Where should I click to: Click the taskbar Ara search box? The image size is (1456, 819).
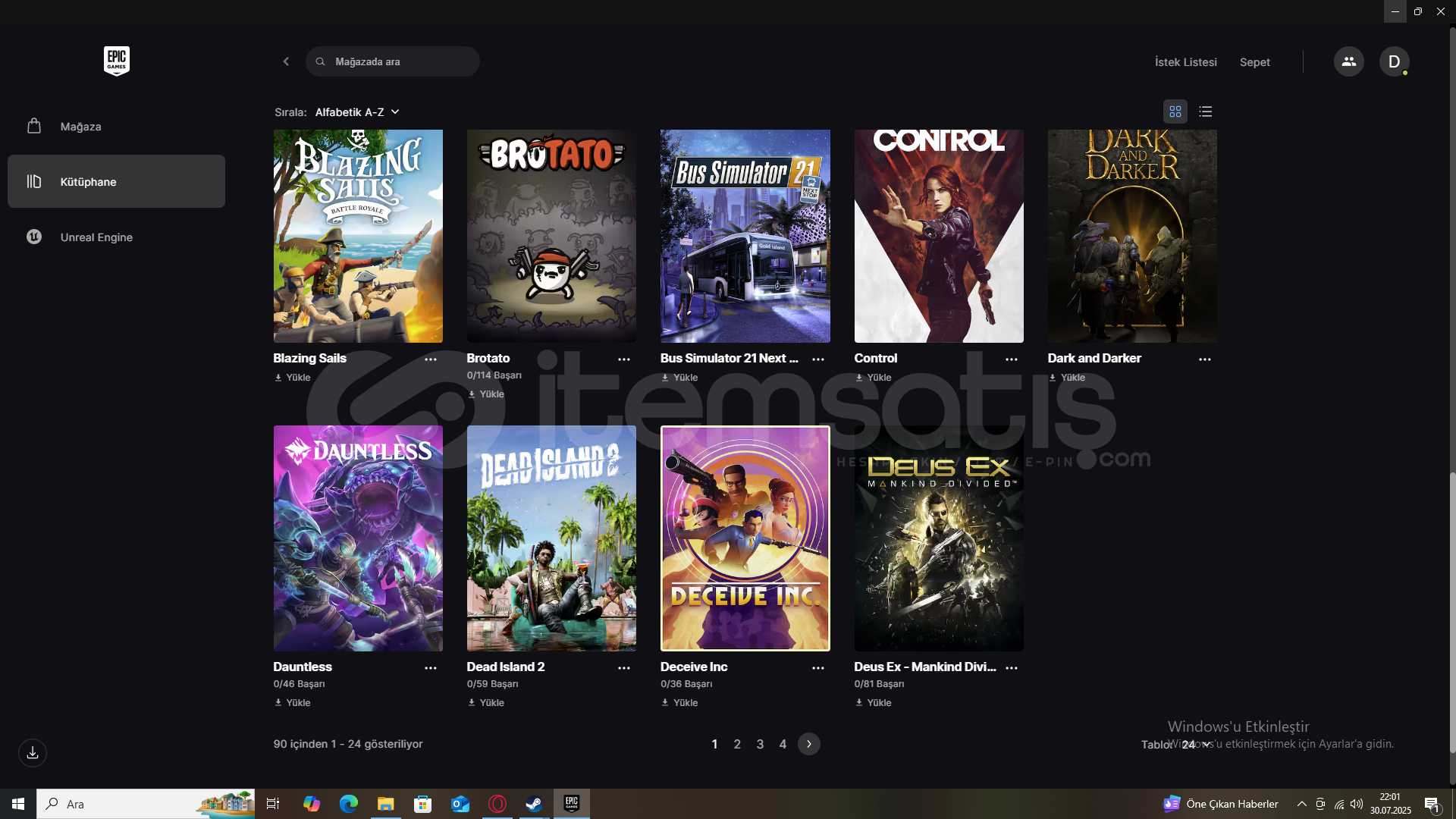pyautogui.click(x=146, y=804)
